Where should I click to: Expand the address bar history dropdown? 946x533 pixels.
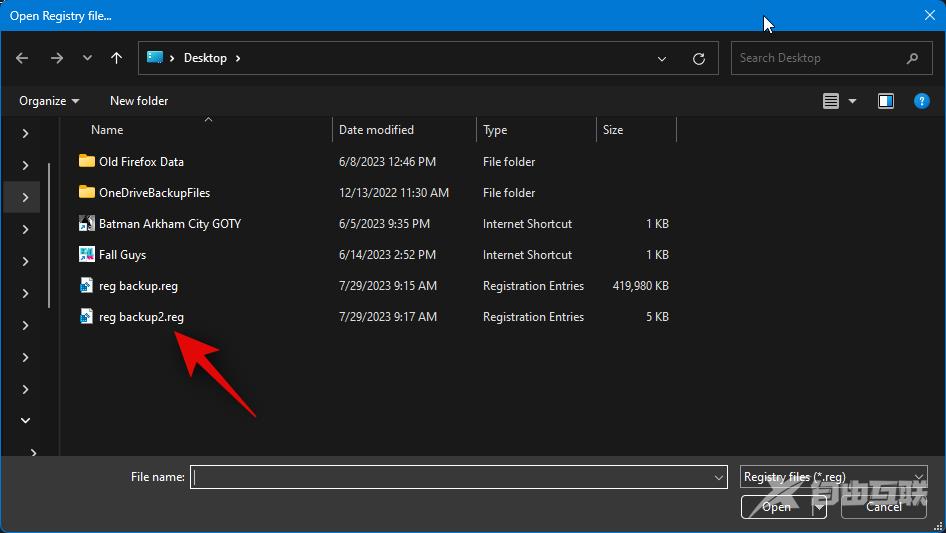(662, 58)
